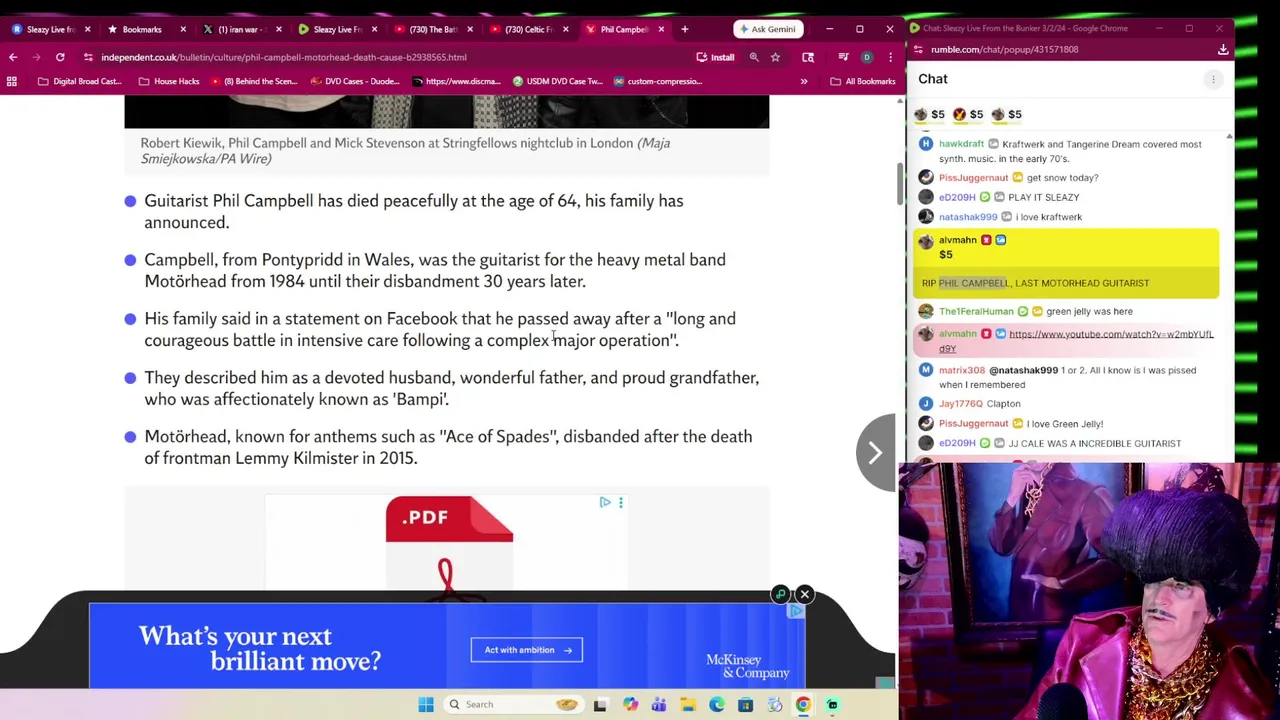
Task: Open the Chrome profile avatar D
Action: coord(867,57)
